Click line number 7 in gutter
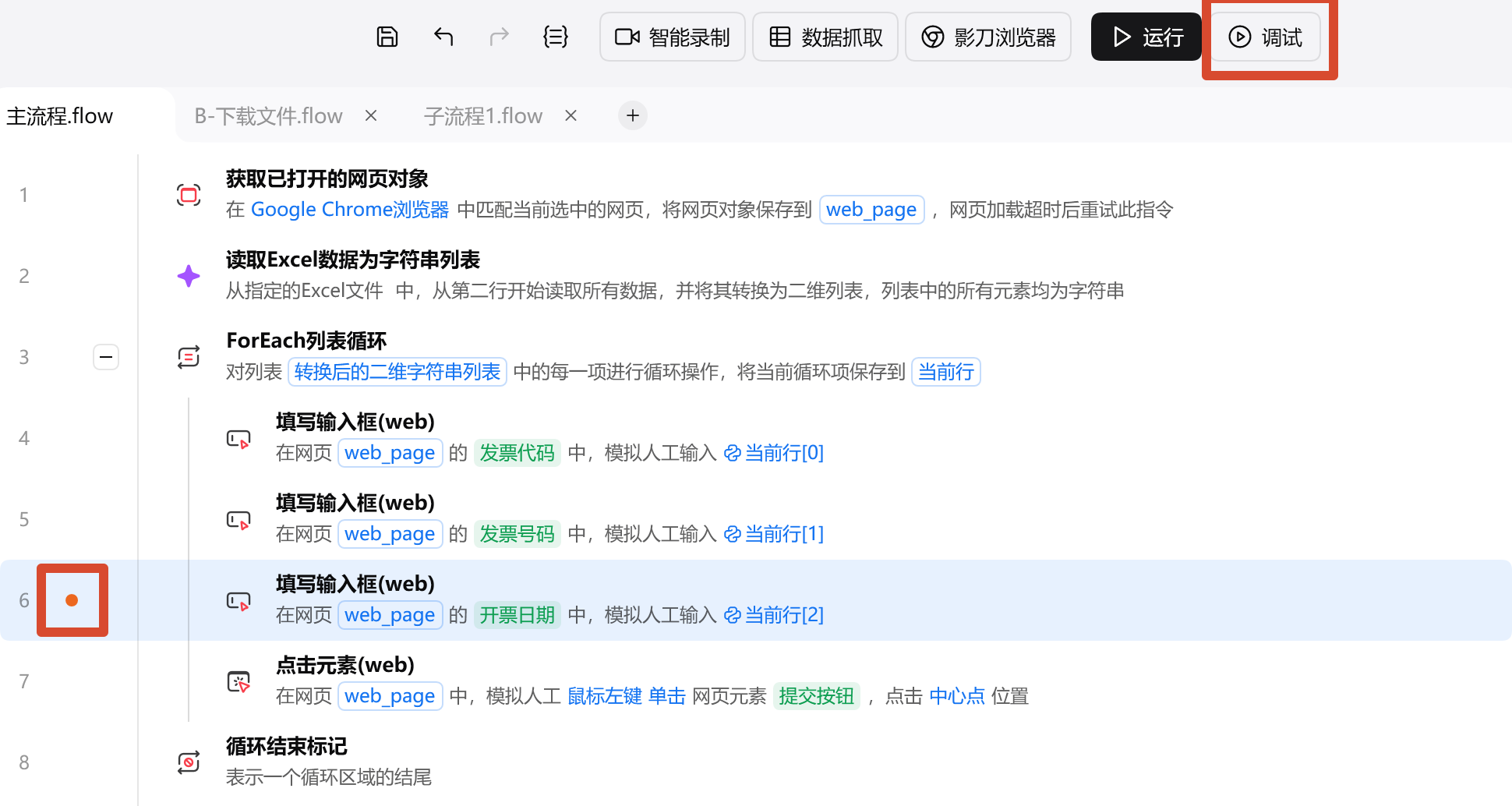The height and width of the screenshot is (806, 1512). pyautogui.click(x=24, y=681)
